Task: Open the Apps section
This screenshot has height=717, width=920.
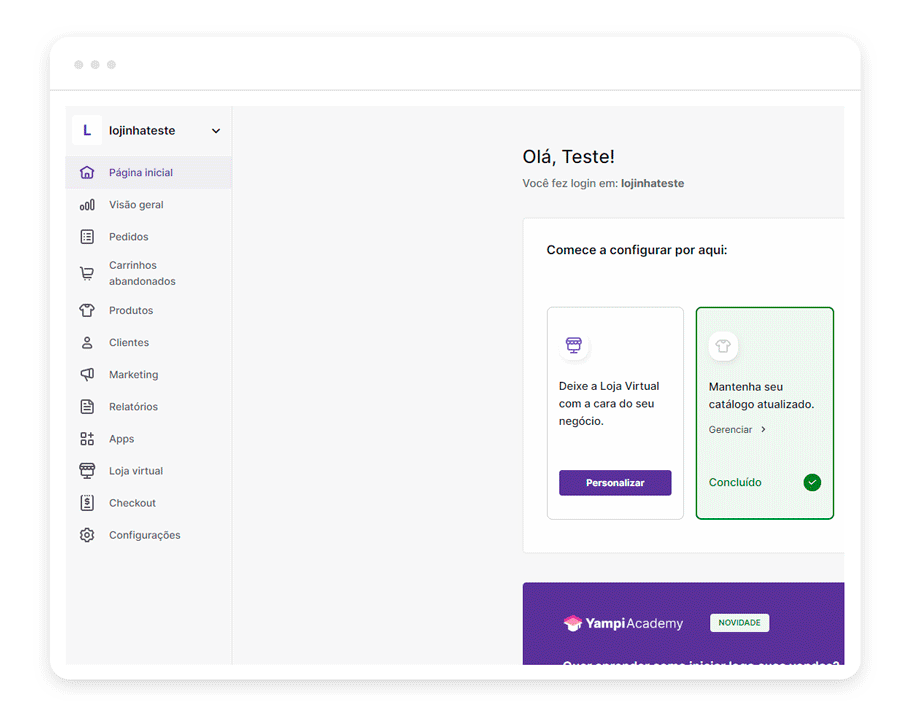Action: pyautogui.click(x=148, y=439)
